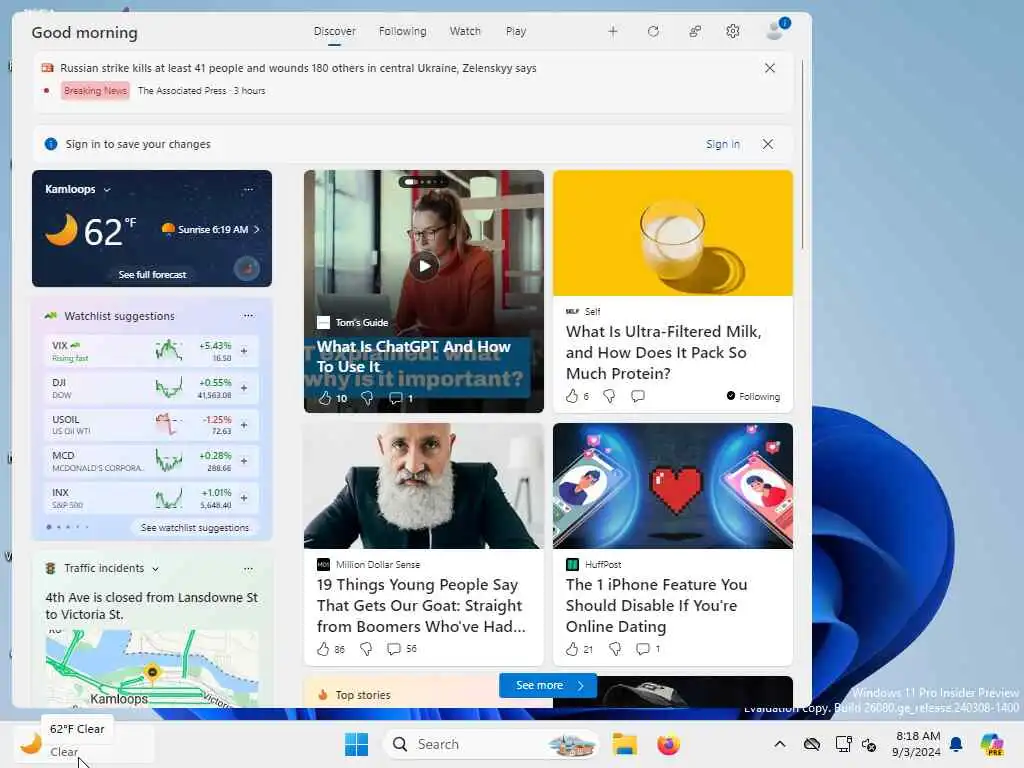Add USOIL to watchlist
This screenshot has height=768, width=1024.
point(244,424)
